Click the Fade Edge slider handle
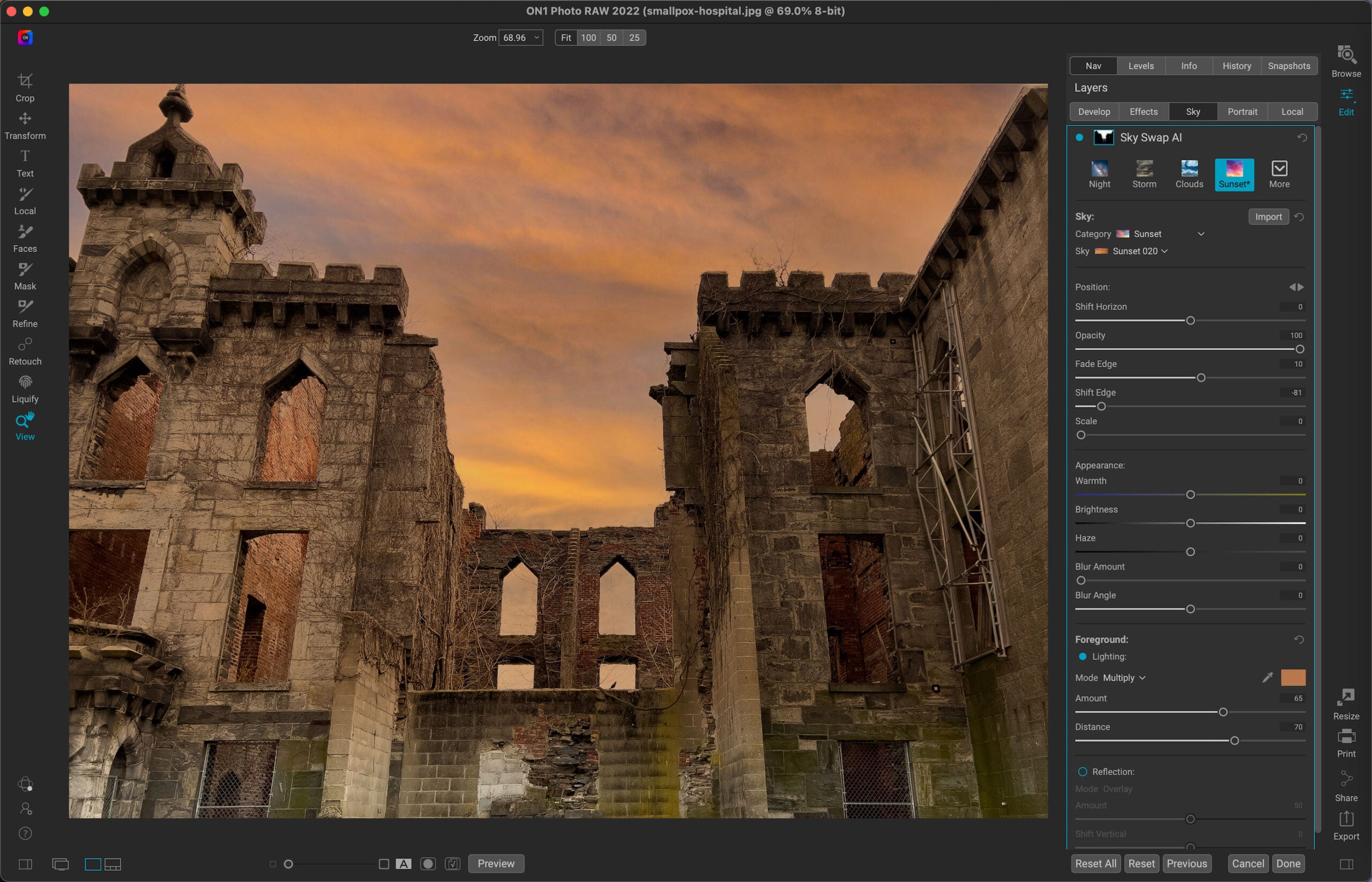This screenshot has height=882, width=1372. [x=1200, y=377]
